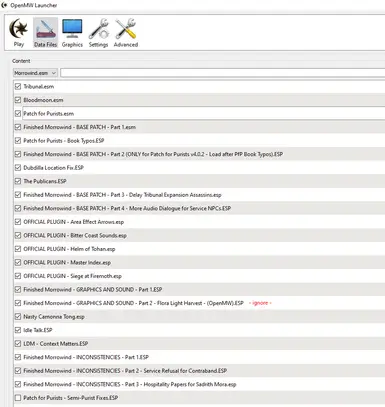385x407 pixels.
Task: Toggle Dubdilla Location Fix.ESP checkbox
Action: pyautogui.click(x=18, y=168)
